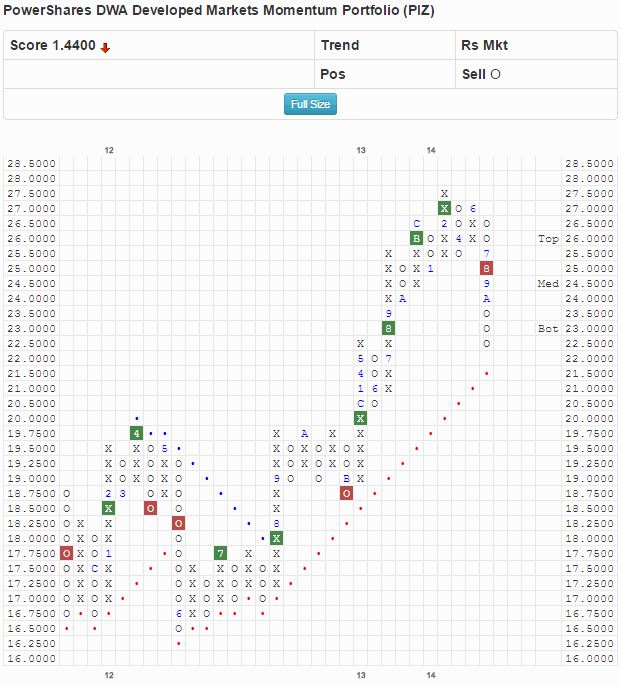Click the Bot label on right axis
Image resolution: width=621 pixels, height=686 pixels.
548,329
